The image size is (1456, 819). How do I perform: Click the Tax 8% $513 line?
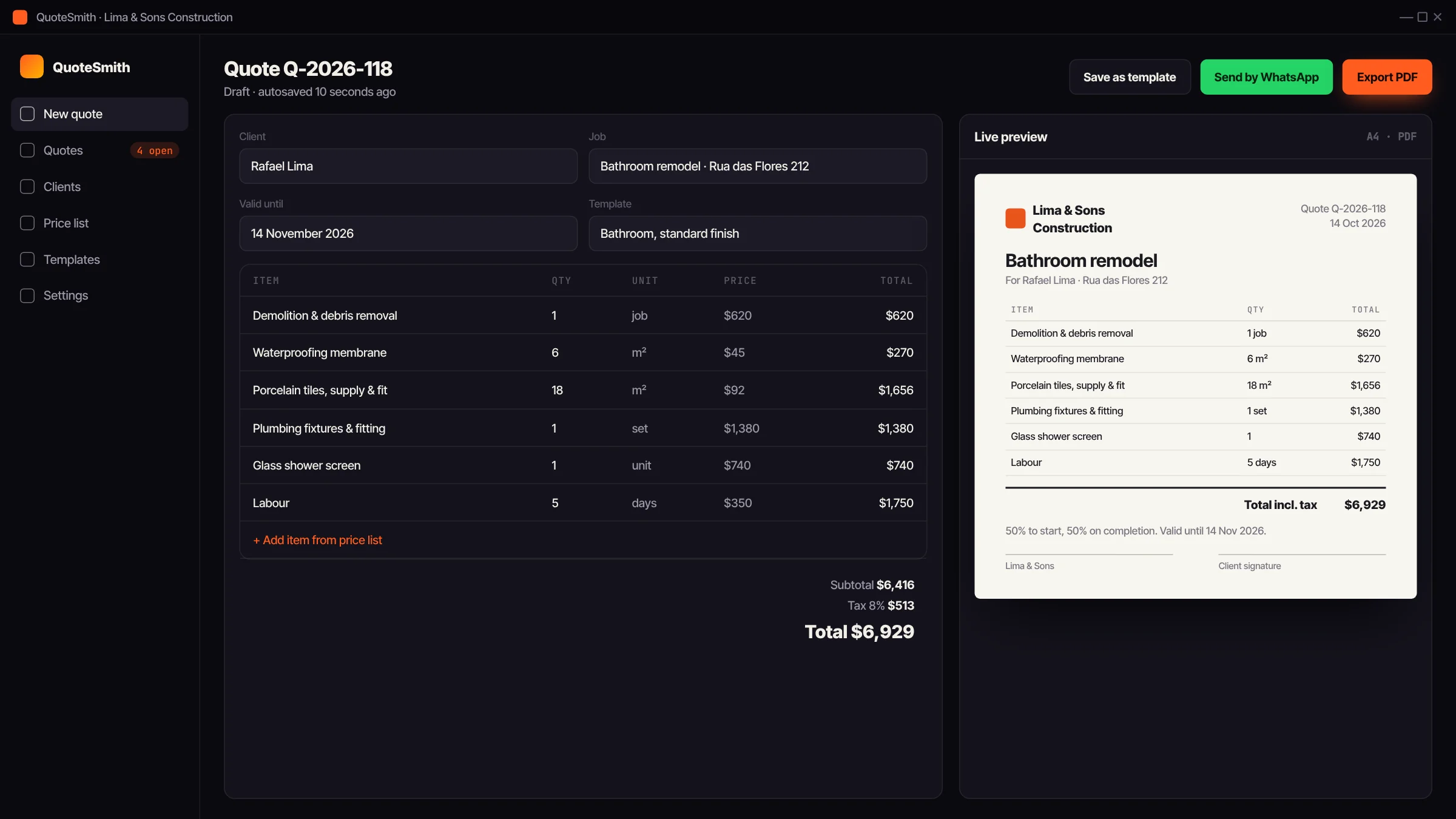pos(880,605)
